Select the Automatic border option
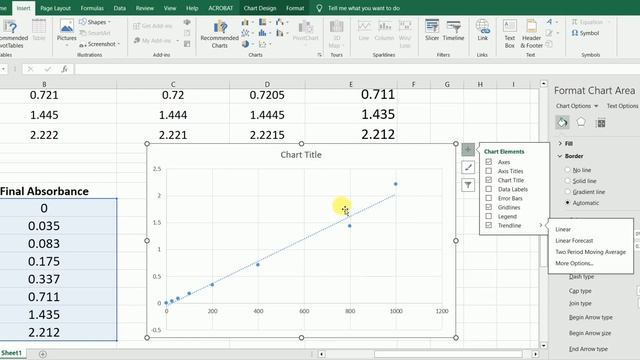Image resolution: width=640 pixels, height=360 pixels. 567,202
